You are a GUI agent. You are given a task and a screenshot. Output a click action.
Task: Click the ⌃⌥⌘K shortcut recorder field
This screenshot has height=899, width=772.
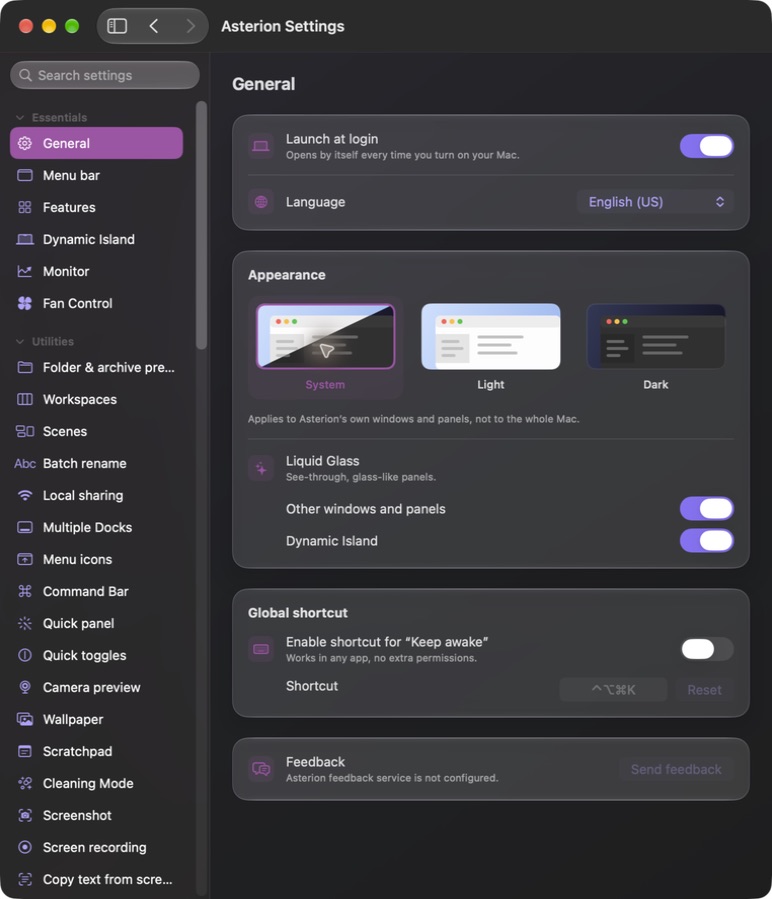tap(613, 690)
